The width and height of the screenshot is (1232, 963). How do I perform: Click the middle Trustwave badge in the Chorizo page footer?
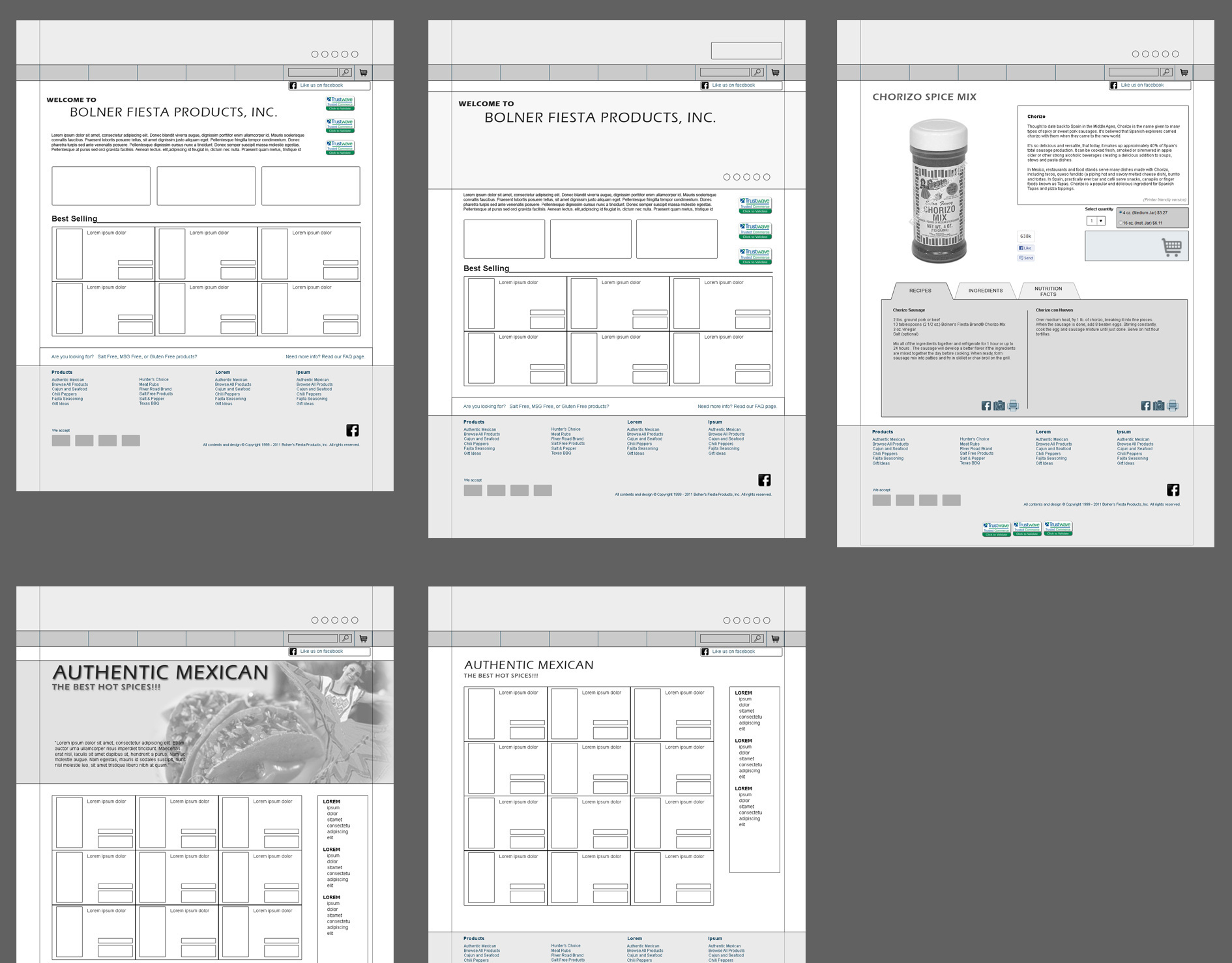(1027, 528)
